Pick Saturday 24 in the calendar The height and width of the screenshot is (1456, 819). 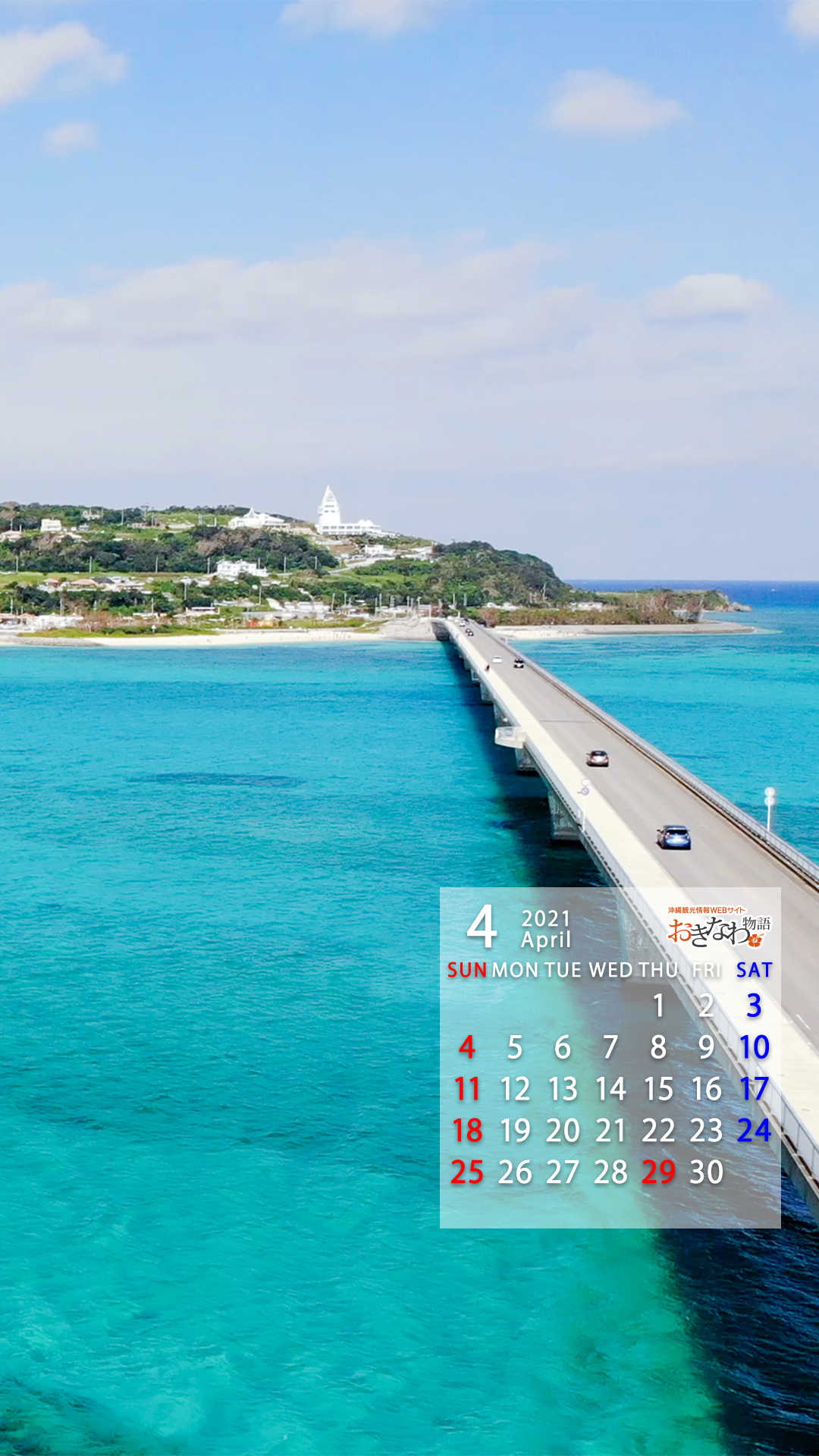pos(754,1131)
